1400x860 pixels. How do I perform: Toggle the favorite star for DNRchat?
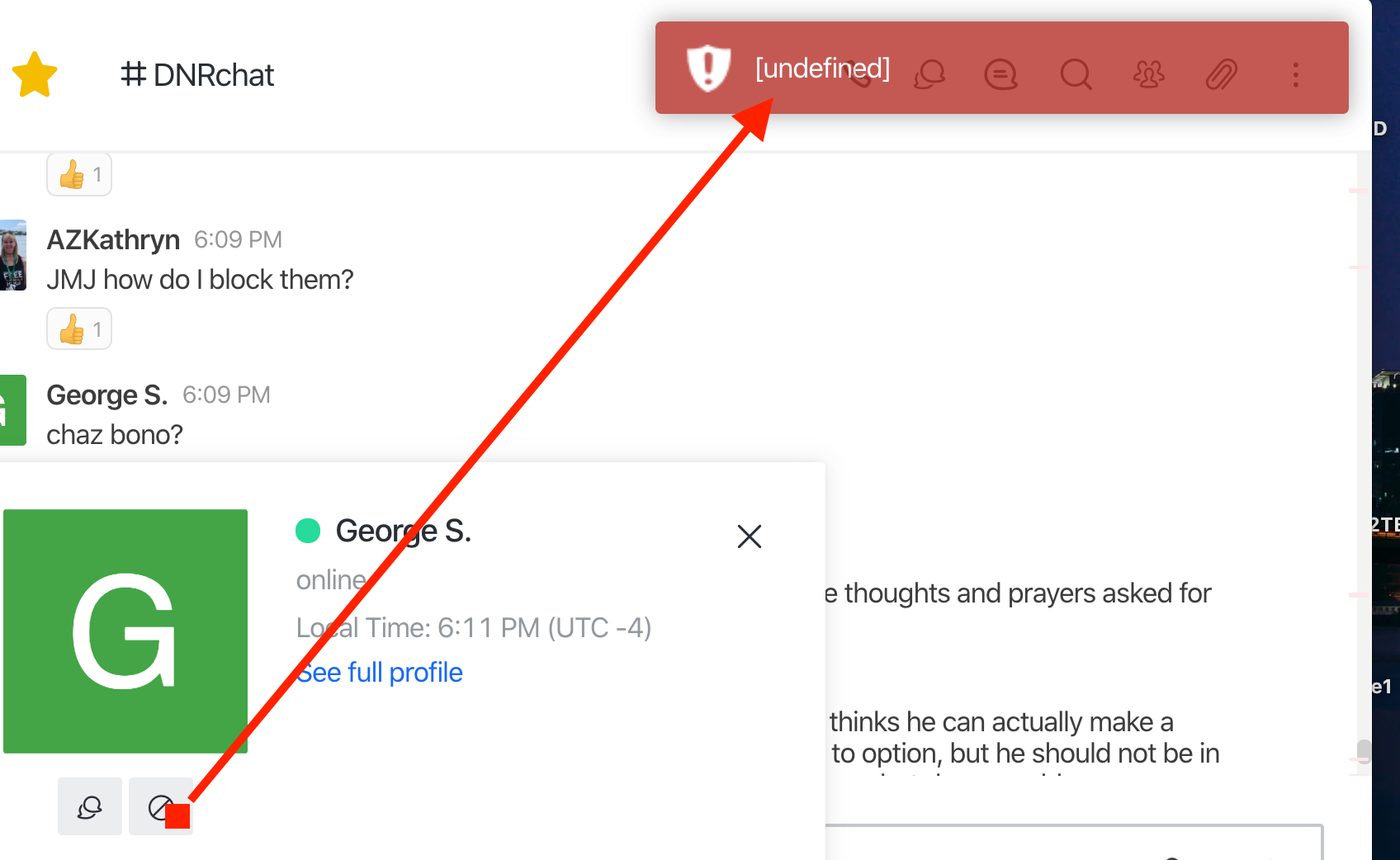[35, 74]
